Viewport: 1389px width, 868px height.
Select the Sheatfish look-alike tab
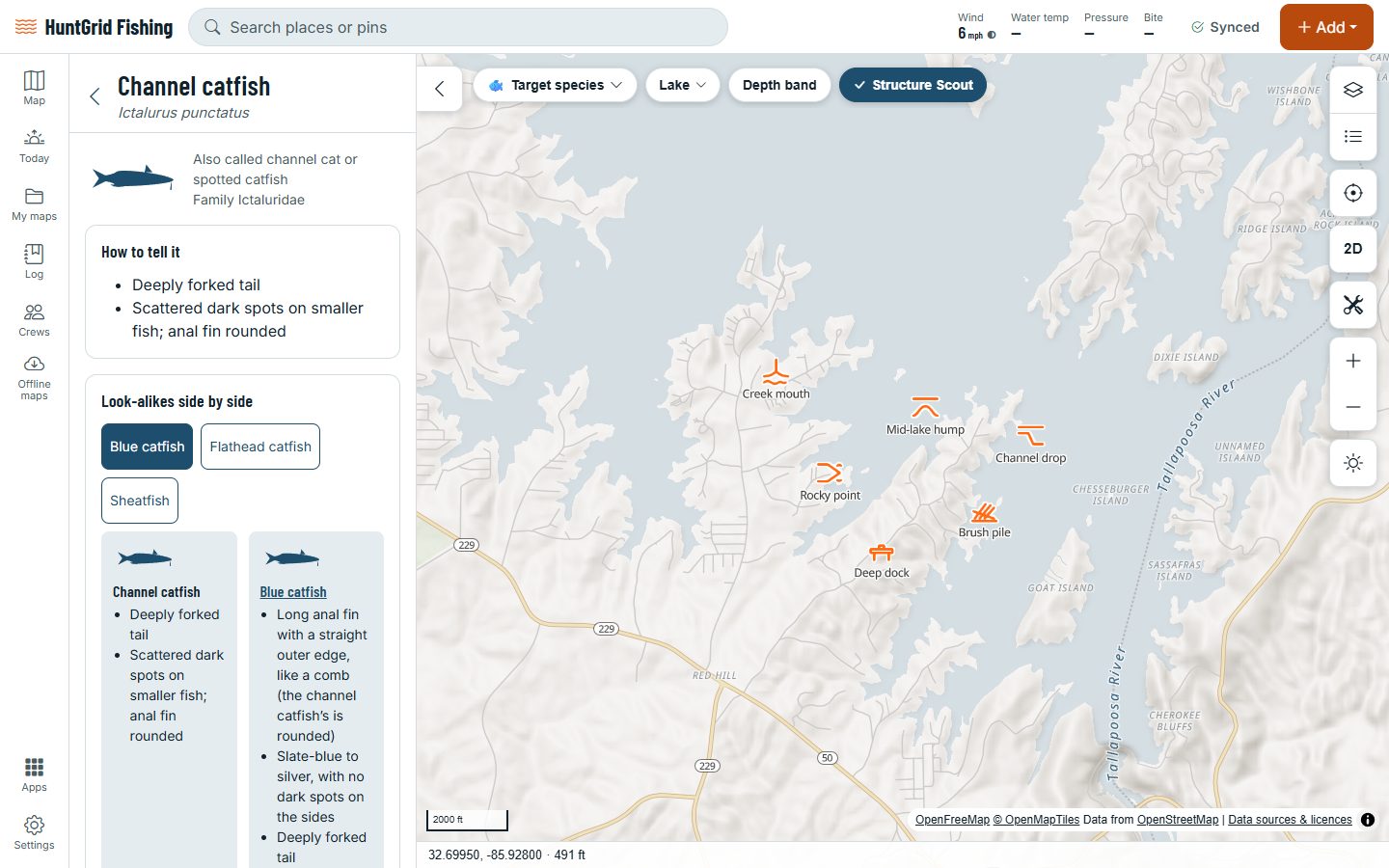pos(140,501)
